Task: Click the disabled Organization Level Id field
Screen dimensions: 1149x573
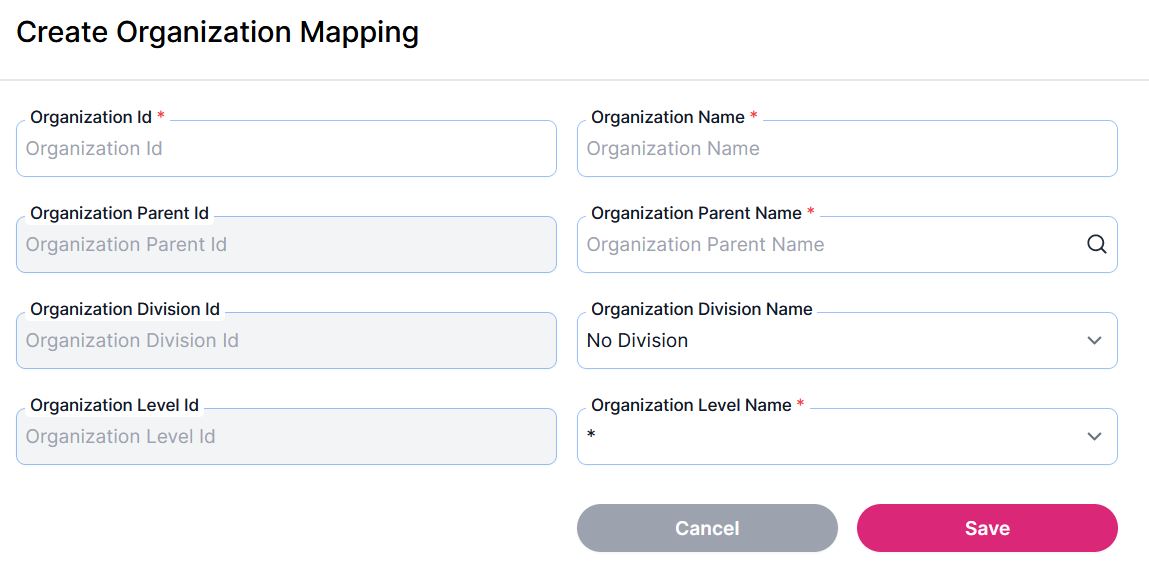Action: (x=286, y=437)
